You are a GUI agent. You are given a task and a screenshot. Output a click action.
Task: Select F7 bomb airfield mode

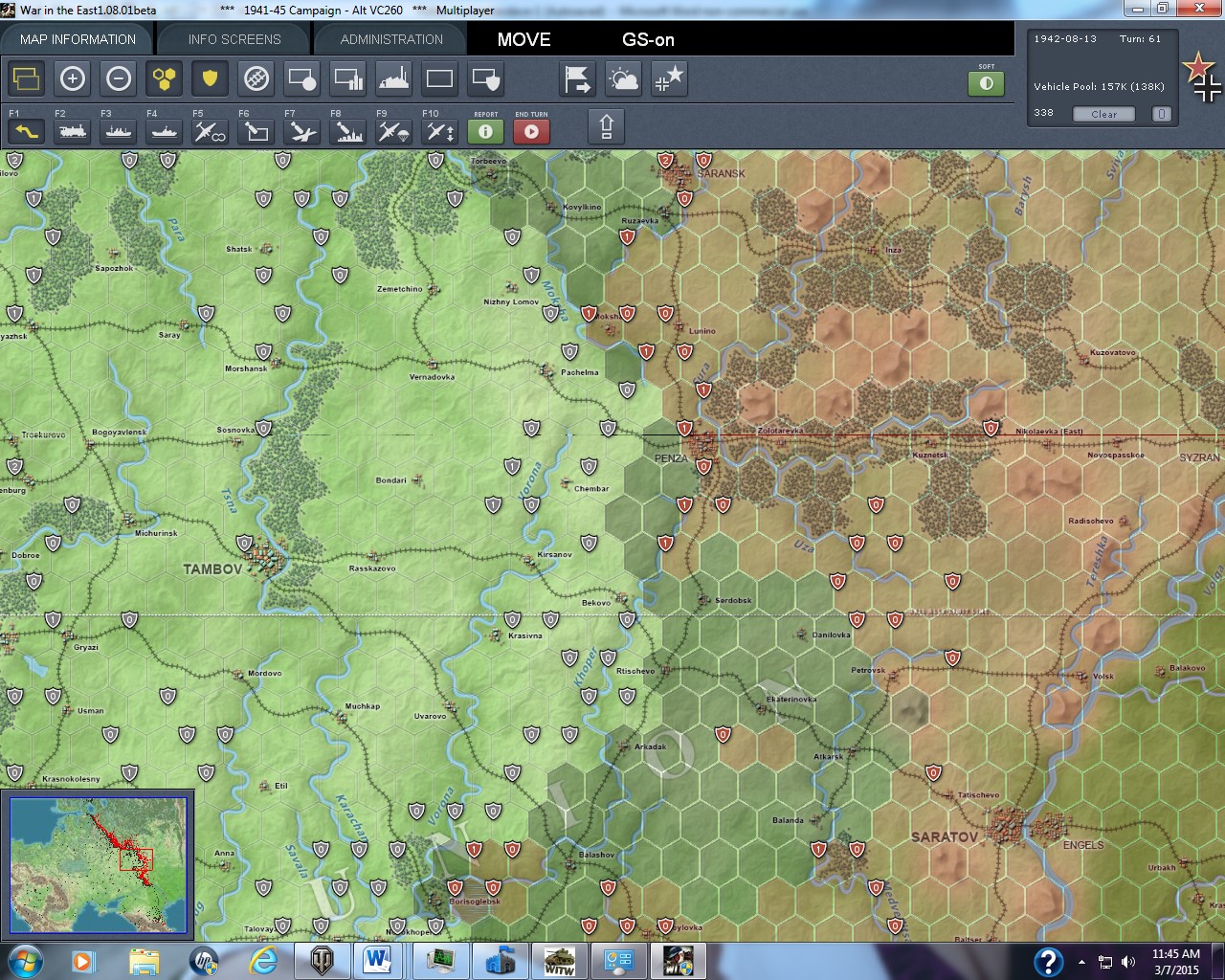pyautogui.click(x=302, y=131)
